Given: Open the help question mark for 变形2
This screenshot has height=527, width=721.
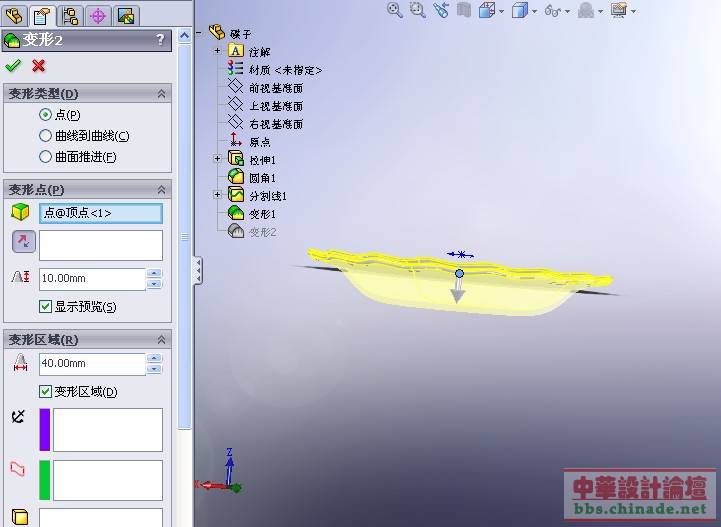Looking at the screenshot, I should point(161,40).
